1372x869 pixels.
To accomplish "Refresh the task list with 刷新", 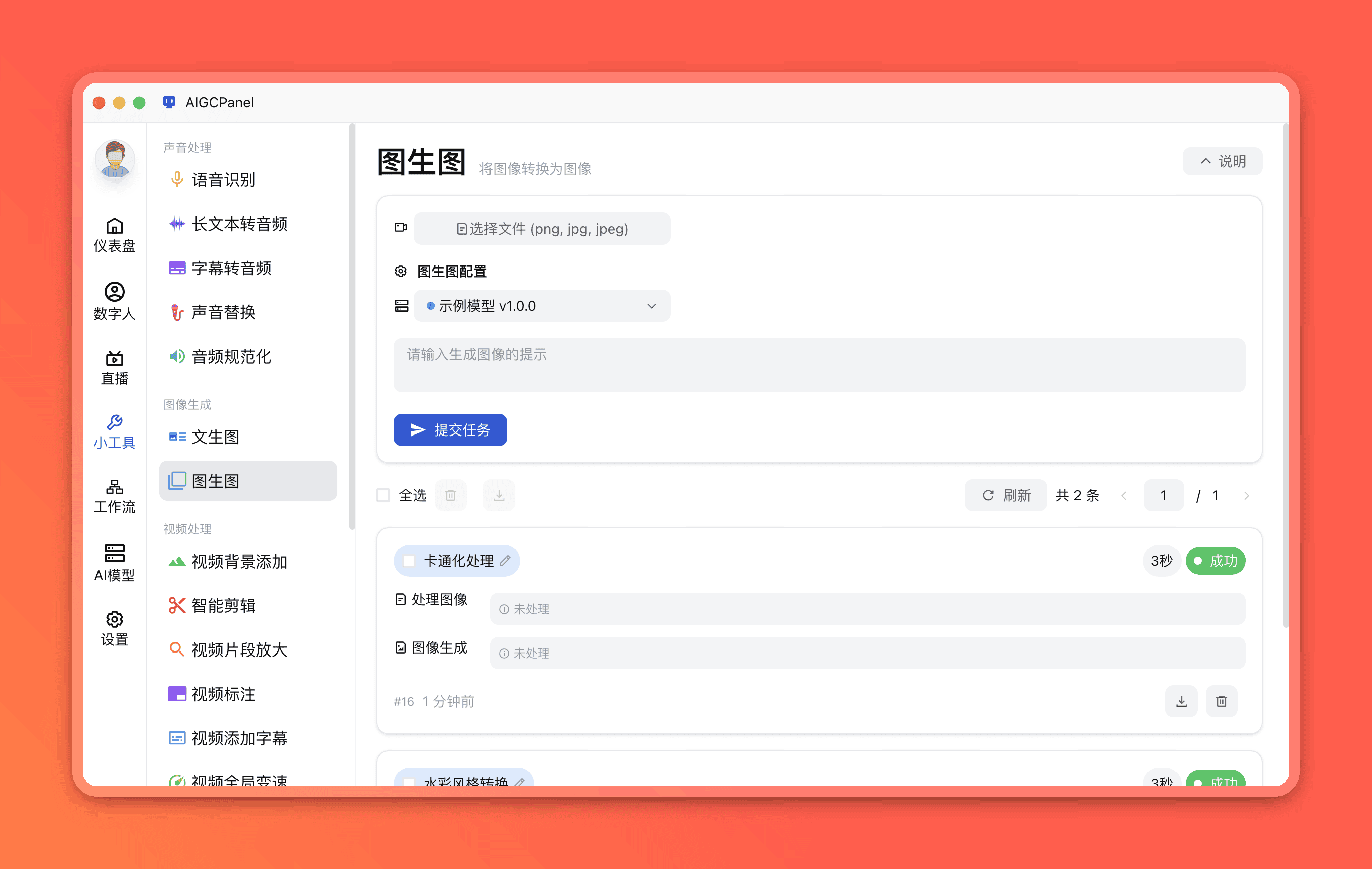I will point(1006,495).
